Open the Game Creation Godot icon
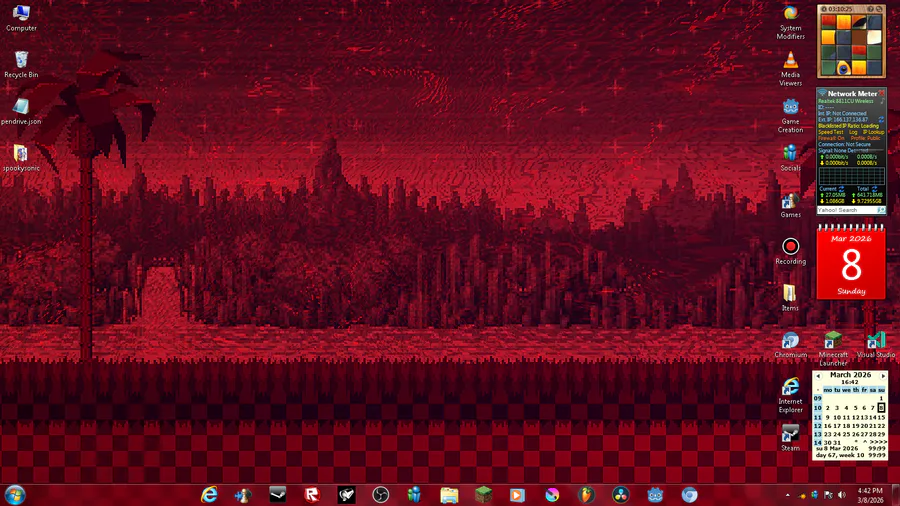The height and width of the screenshot is (506, 900). 790,115
